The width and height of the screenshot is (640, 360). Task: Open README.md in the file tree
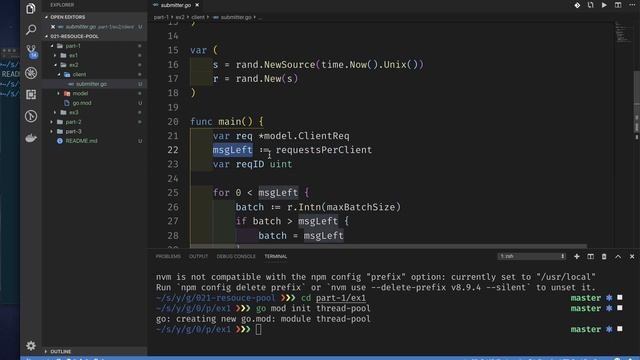click(x=82, y=141)
